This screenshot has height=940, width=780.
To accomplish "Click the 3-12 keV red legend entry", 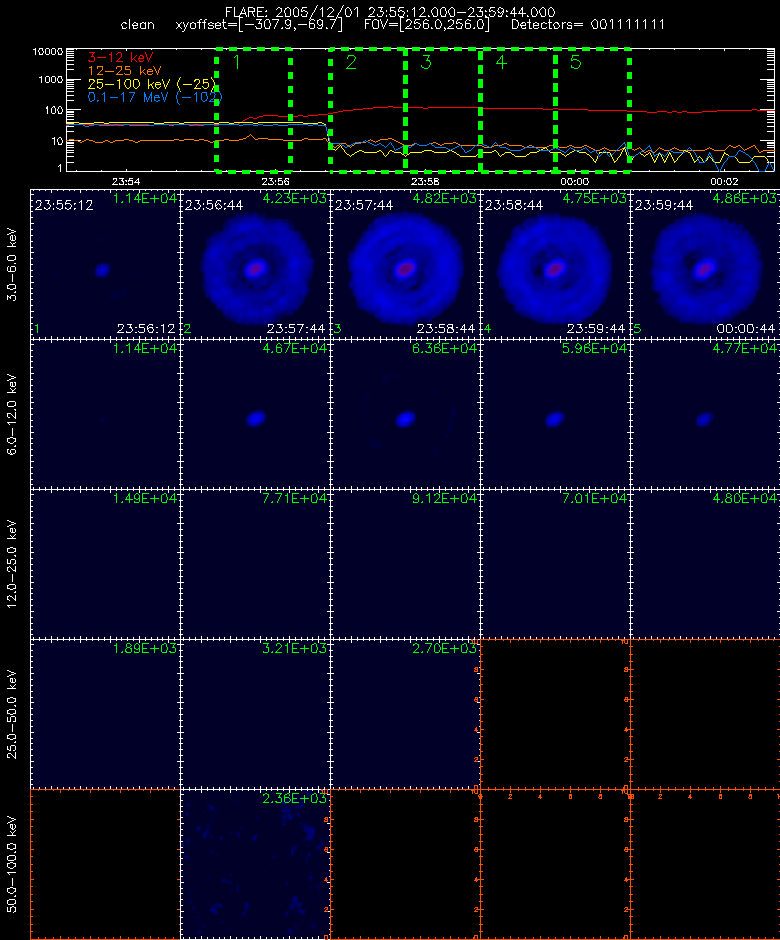I will [121, 58].
